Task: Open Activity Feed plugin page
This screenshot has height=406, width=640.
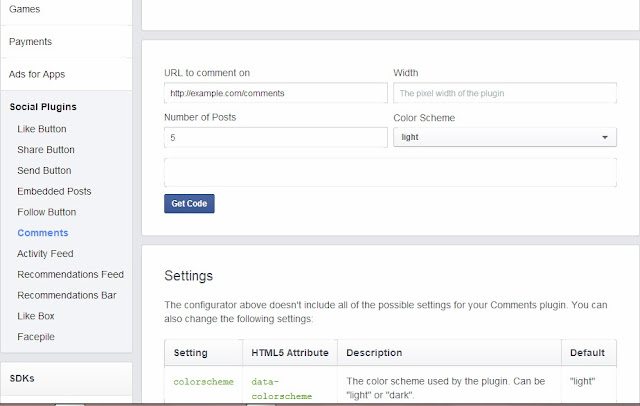Action: (x=45, y=254)
